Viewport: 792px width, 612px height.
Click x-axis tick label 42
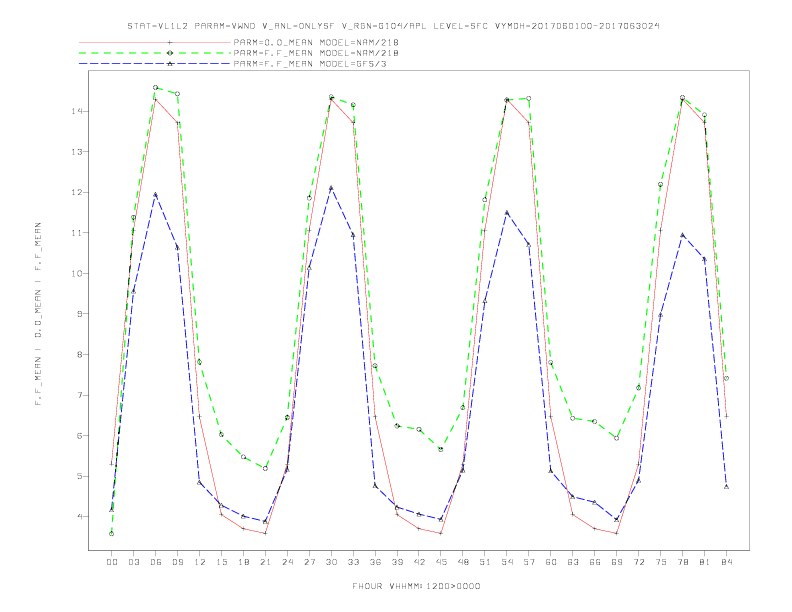(x=419, y=562)
